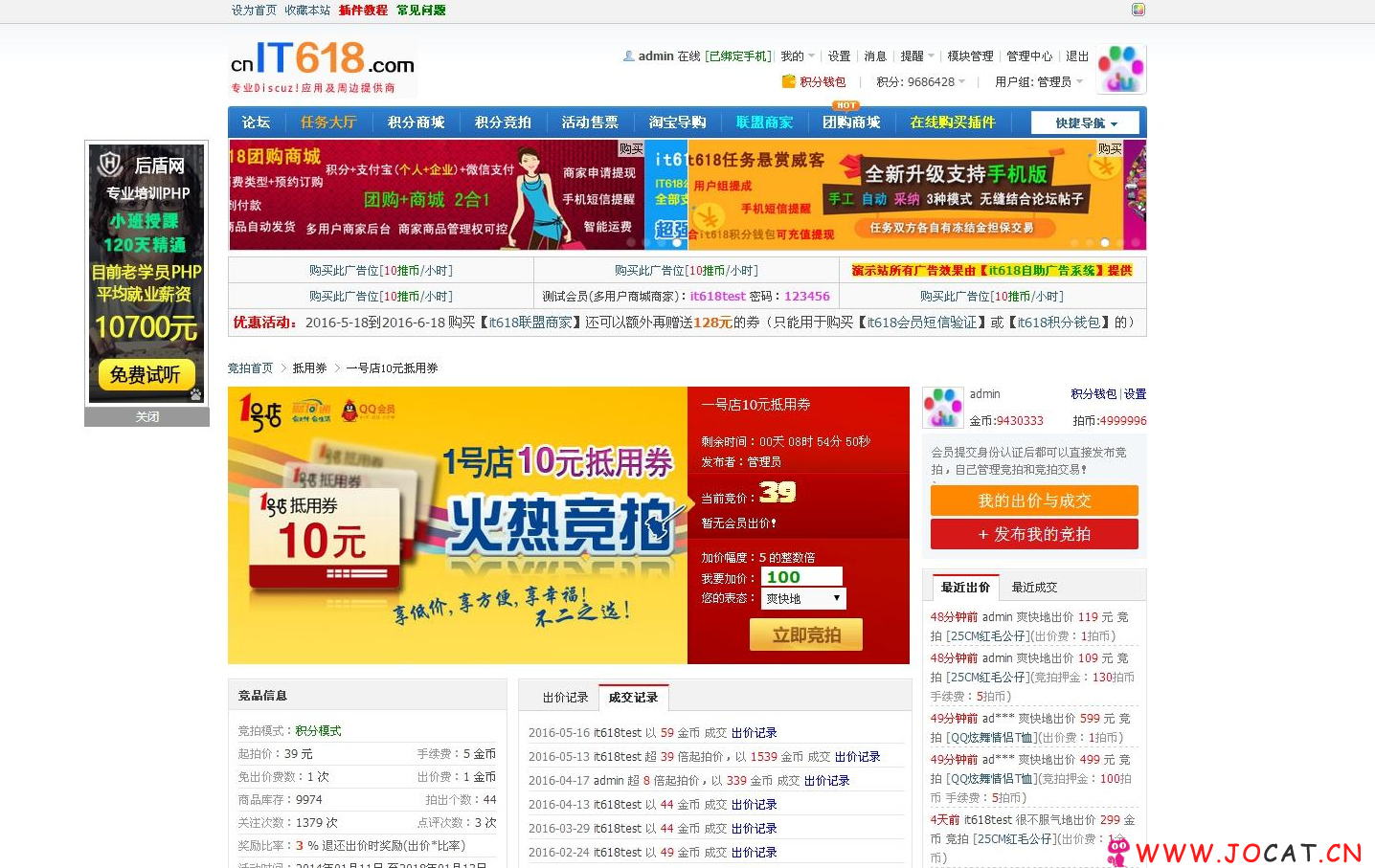Screen dimensions: 1375x868
Task: Open the 模块管理 link
Action: coord(970,56)
